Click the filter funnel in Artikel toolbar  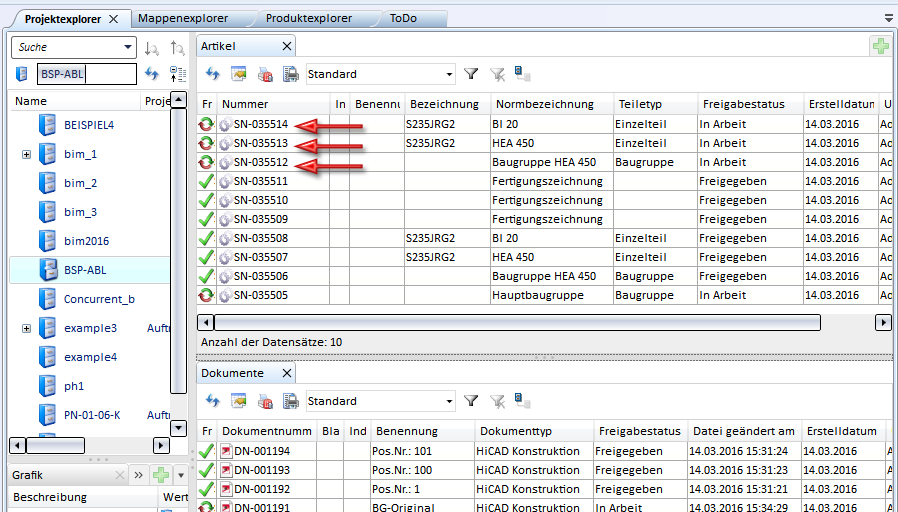pyautogui.click(x=471, y=74)
